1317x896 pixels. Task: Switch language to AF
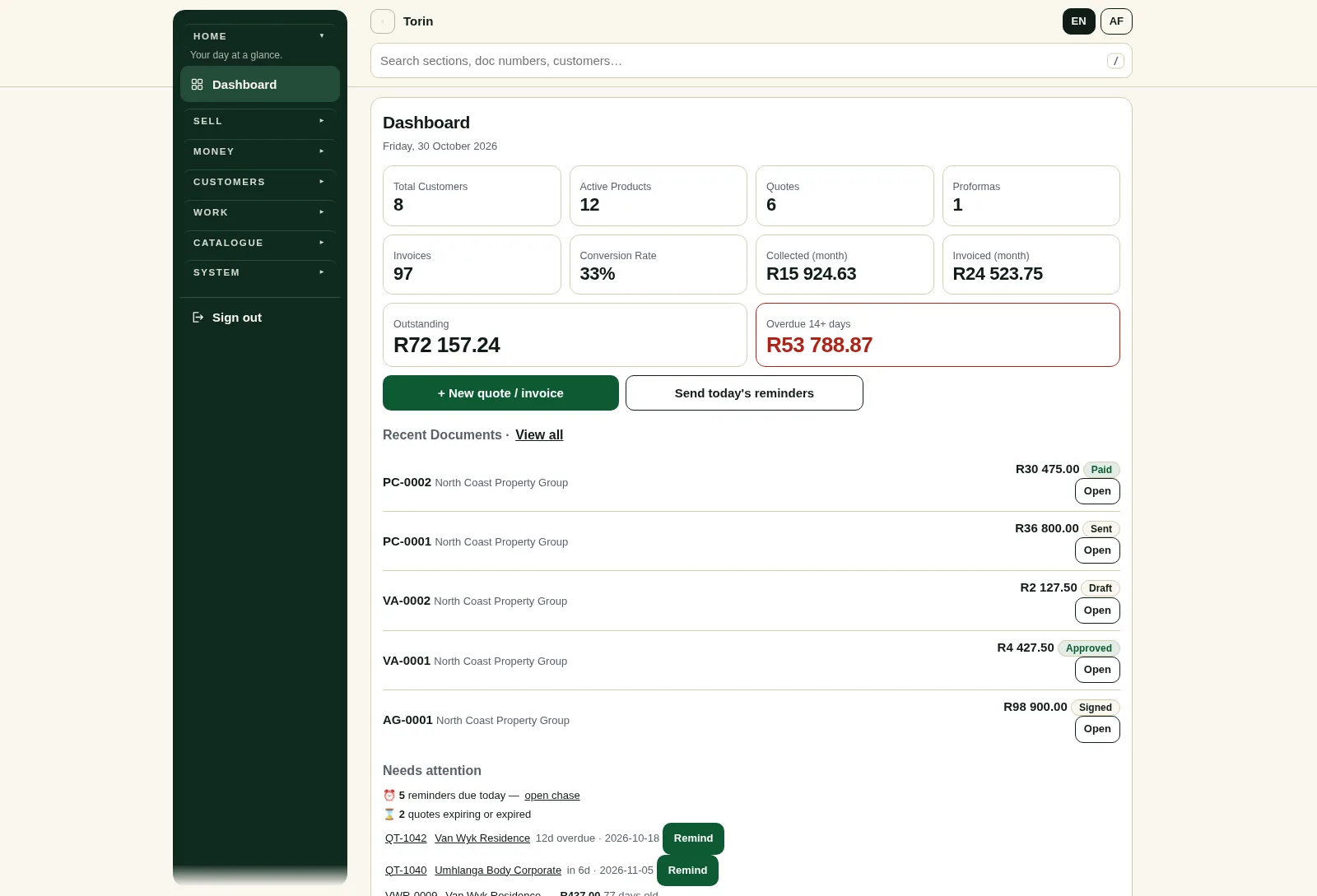coord(1116,21)
